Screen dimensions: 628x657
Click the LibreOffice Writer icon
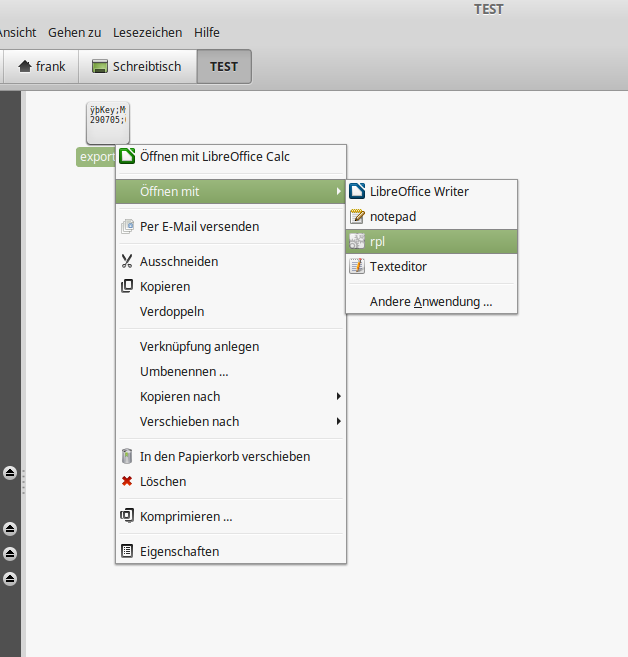coord(357,191)
